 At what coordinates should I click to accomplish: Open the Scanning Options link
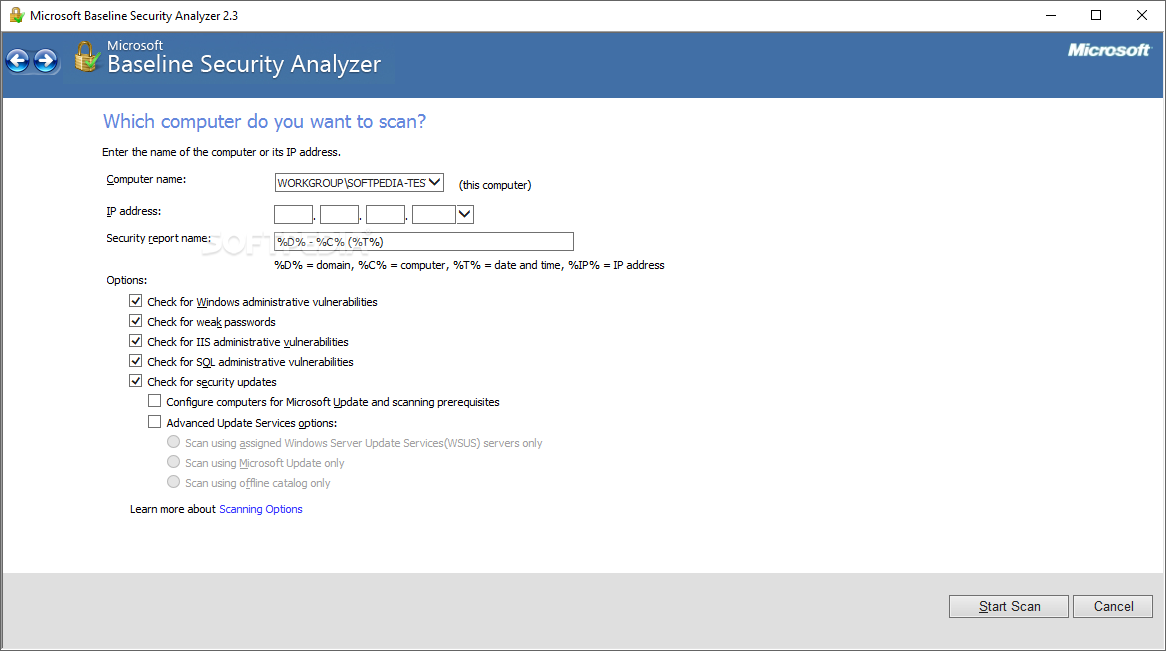tap(260, 509)
